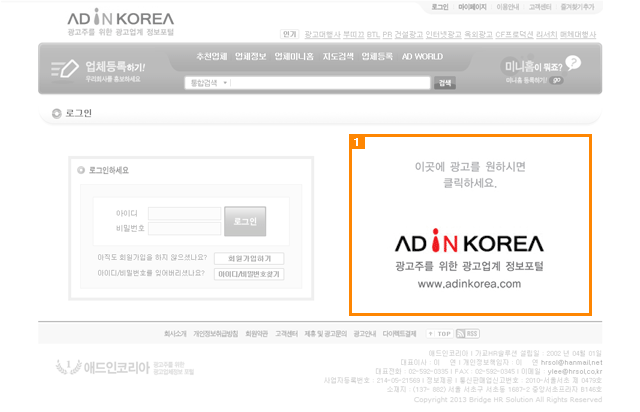Click the 인터넷광고 popular keyword link
Viewport: 640px width, 412px height.
tap(444, 34)
